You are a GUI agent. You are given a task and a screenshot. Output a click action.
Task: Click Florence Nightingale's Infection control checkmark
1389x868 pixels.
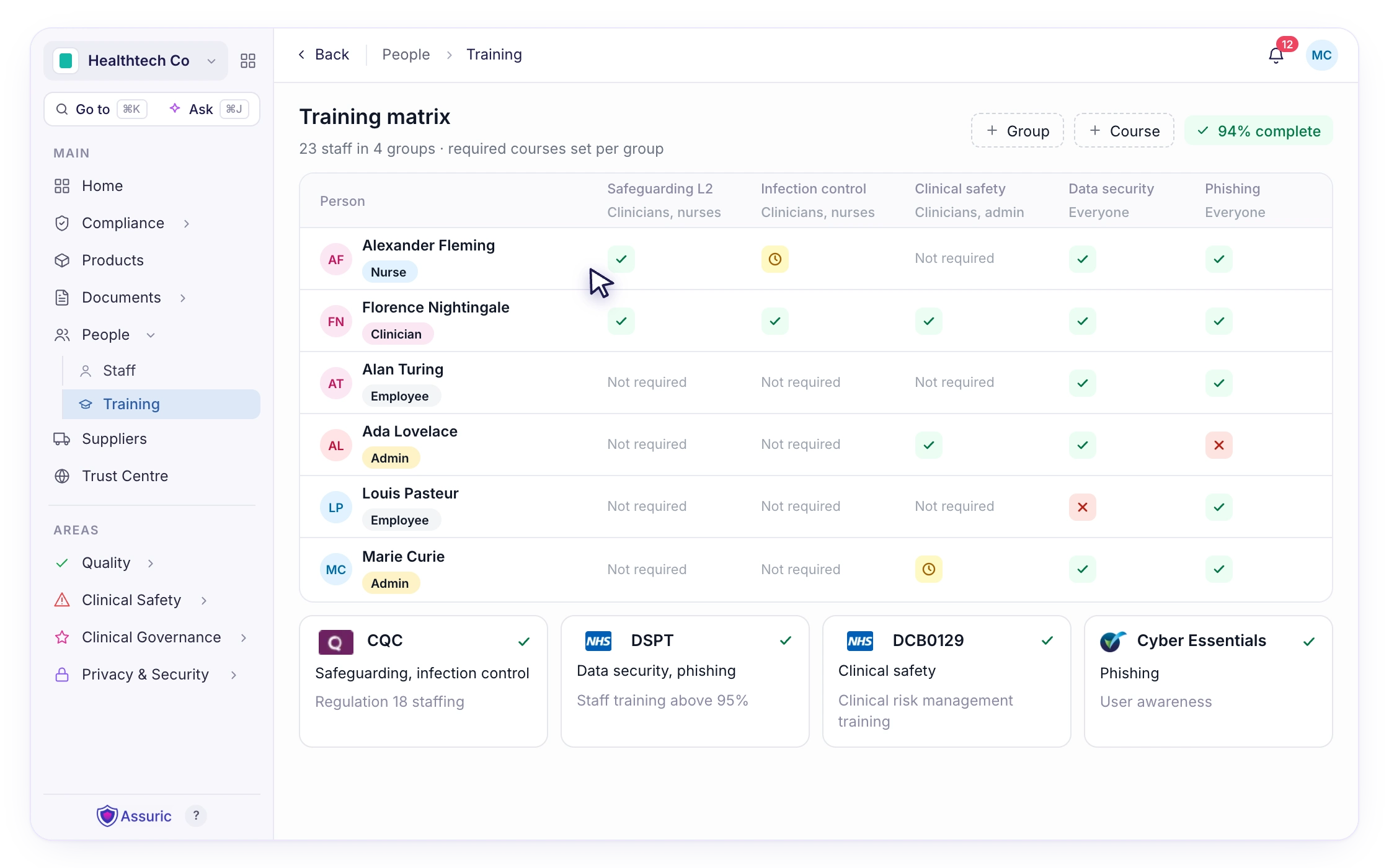(x=774, y=321)
